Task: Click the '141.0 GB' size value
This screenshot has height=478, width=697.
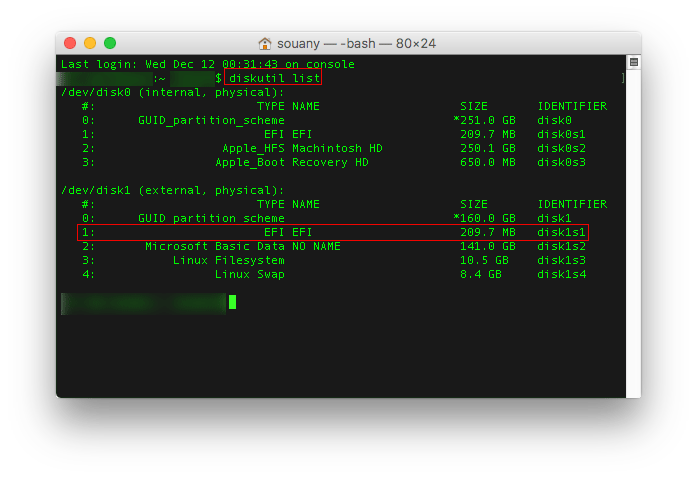Action: (x=488, y=246)
